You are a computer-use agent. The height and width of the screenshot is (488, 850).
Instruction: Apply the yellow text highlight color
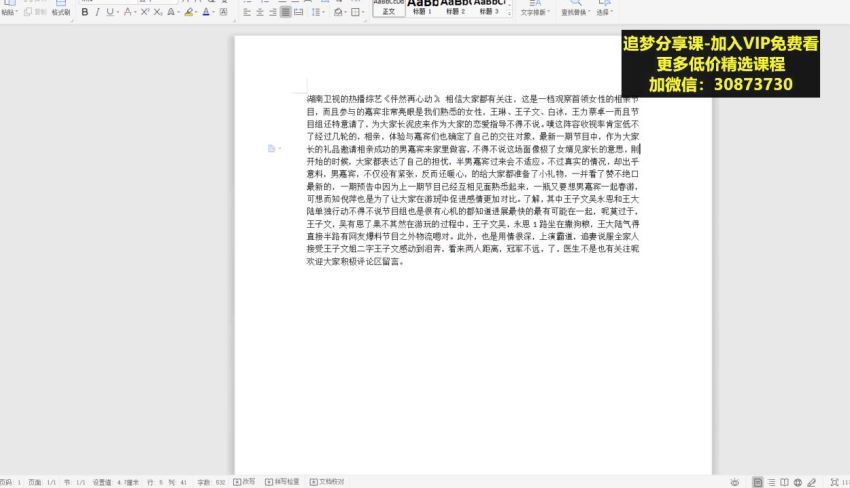point(188,12)
